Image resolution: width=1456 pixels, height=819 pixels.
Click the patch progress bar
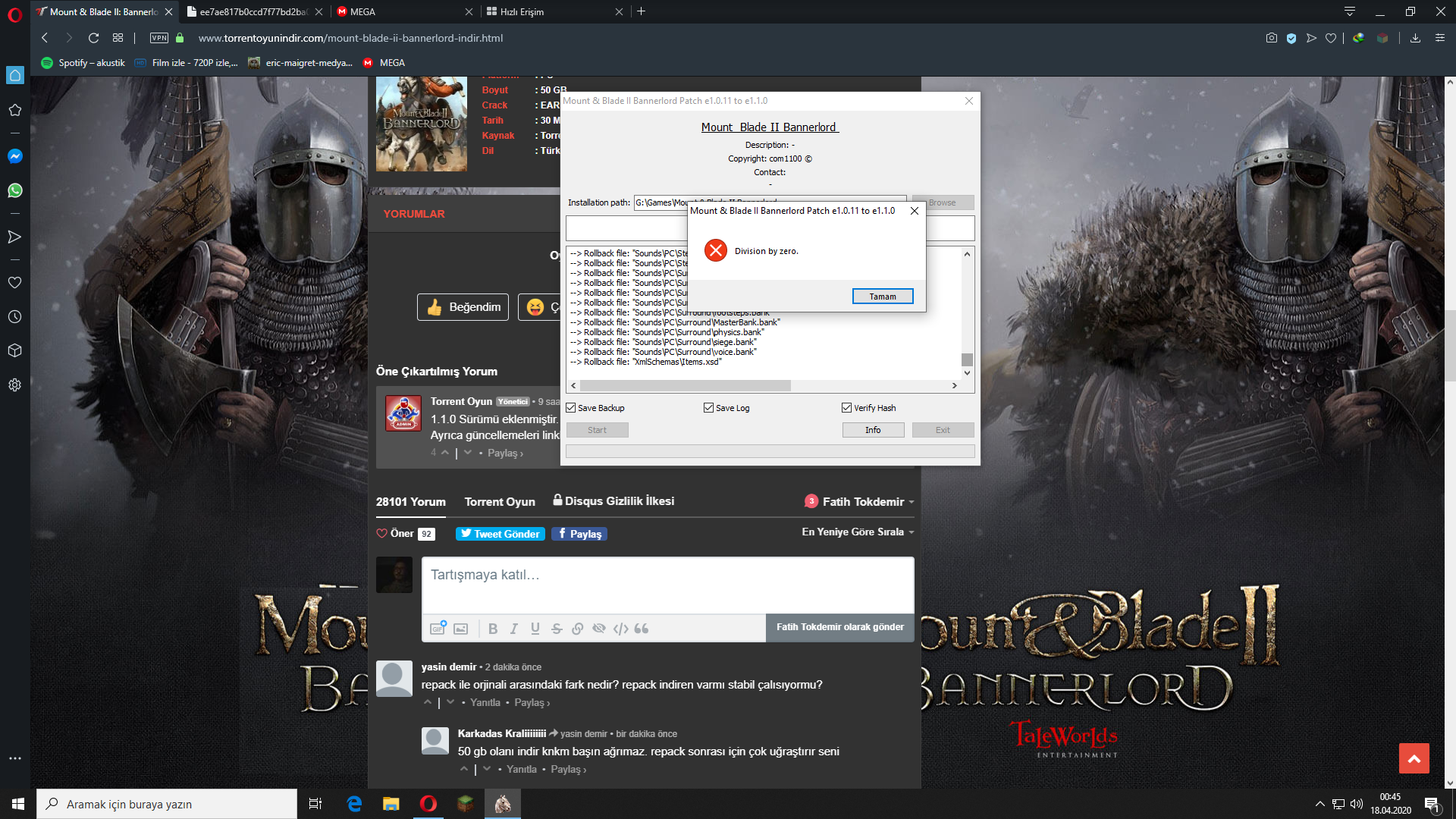770,451
